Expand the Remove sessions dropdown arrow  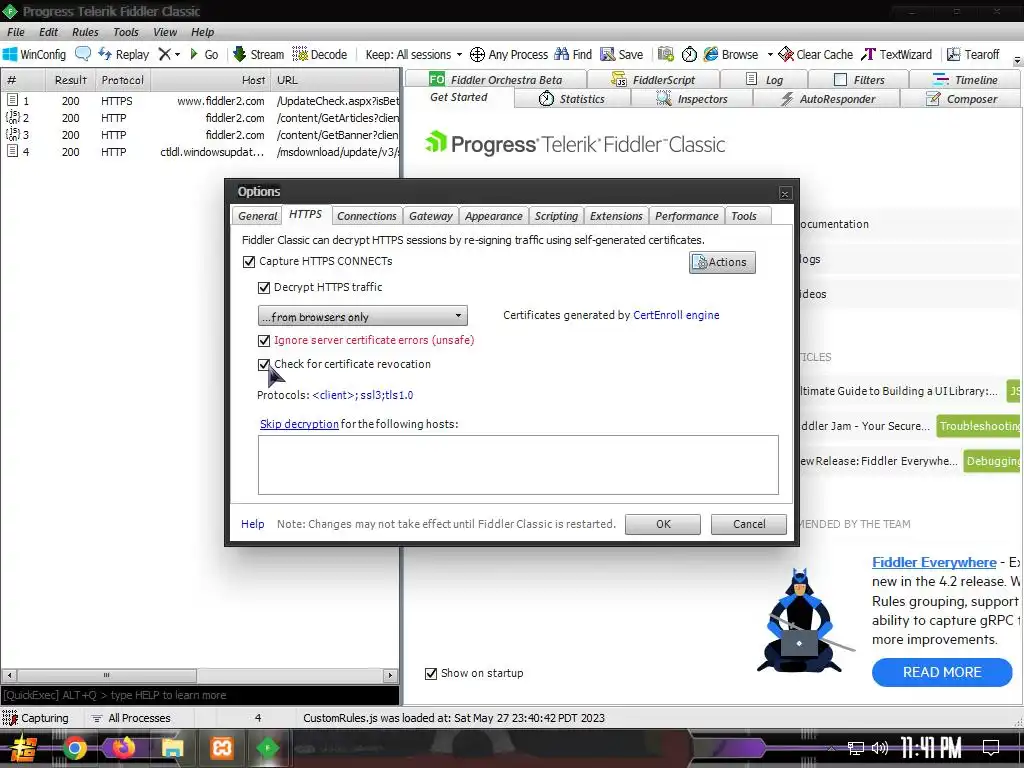(178, 54)
